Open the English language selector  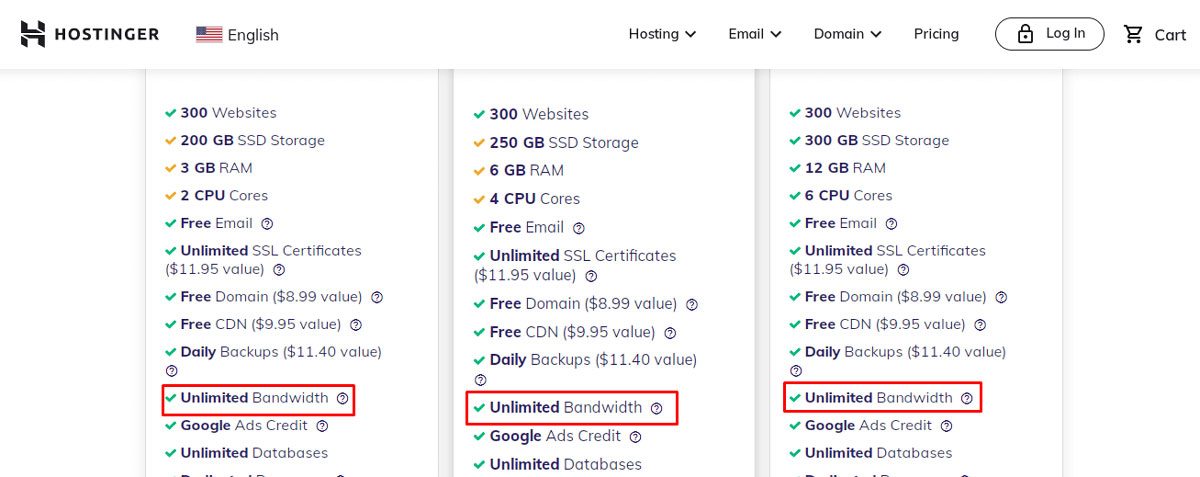(x=238, y=35)
